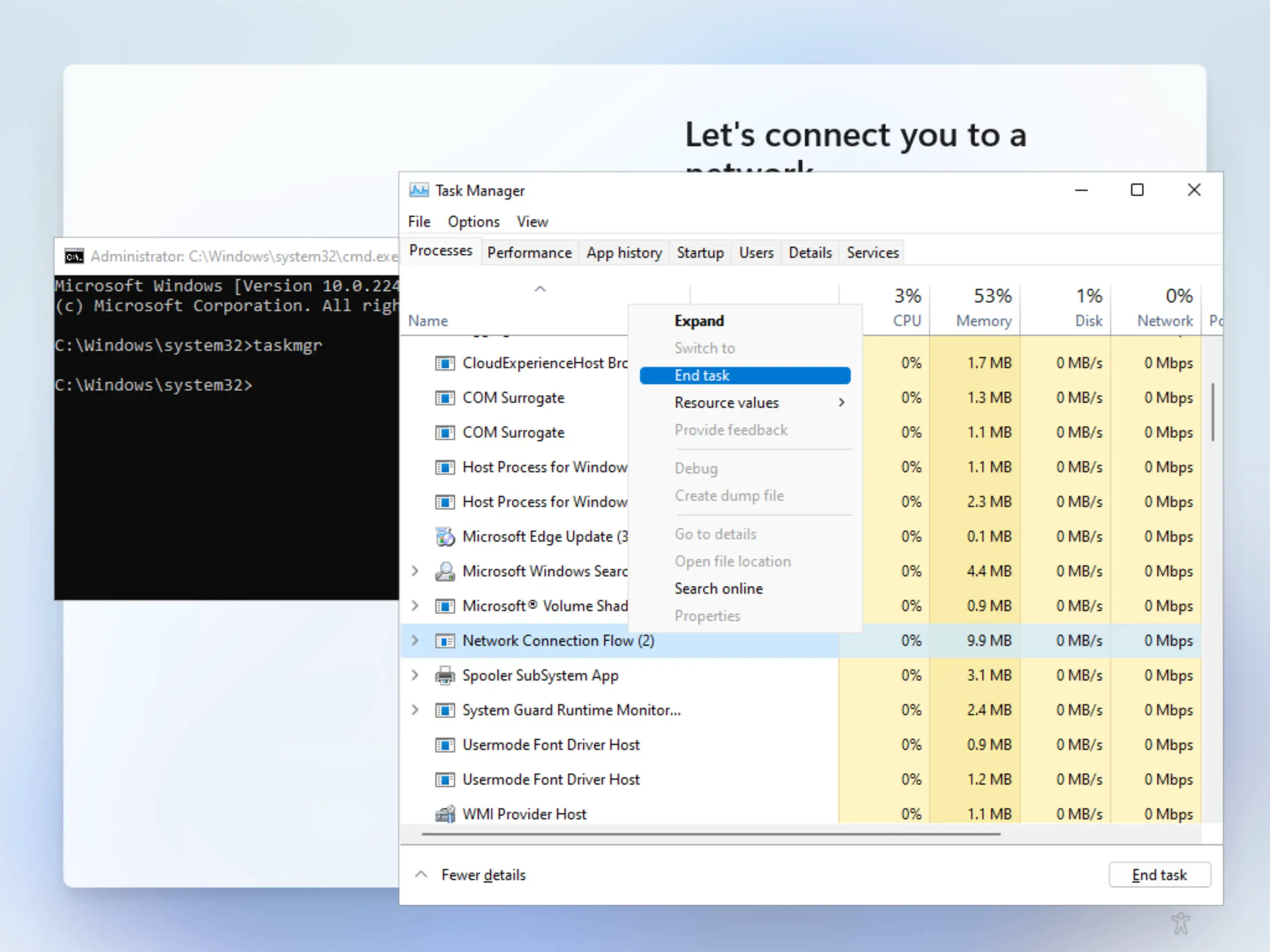Click the vertical scrollbar thumb in process list
Screen dimensions: 1270x952
point(1212,412)
